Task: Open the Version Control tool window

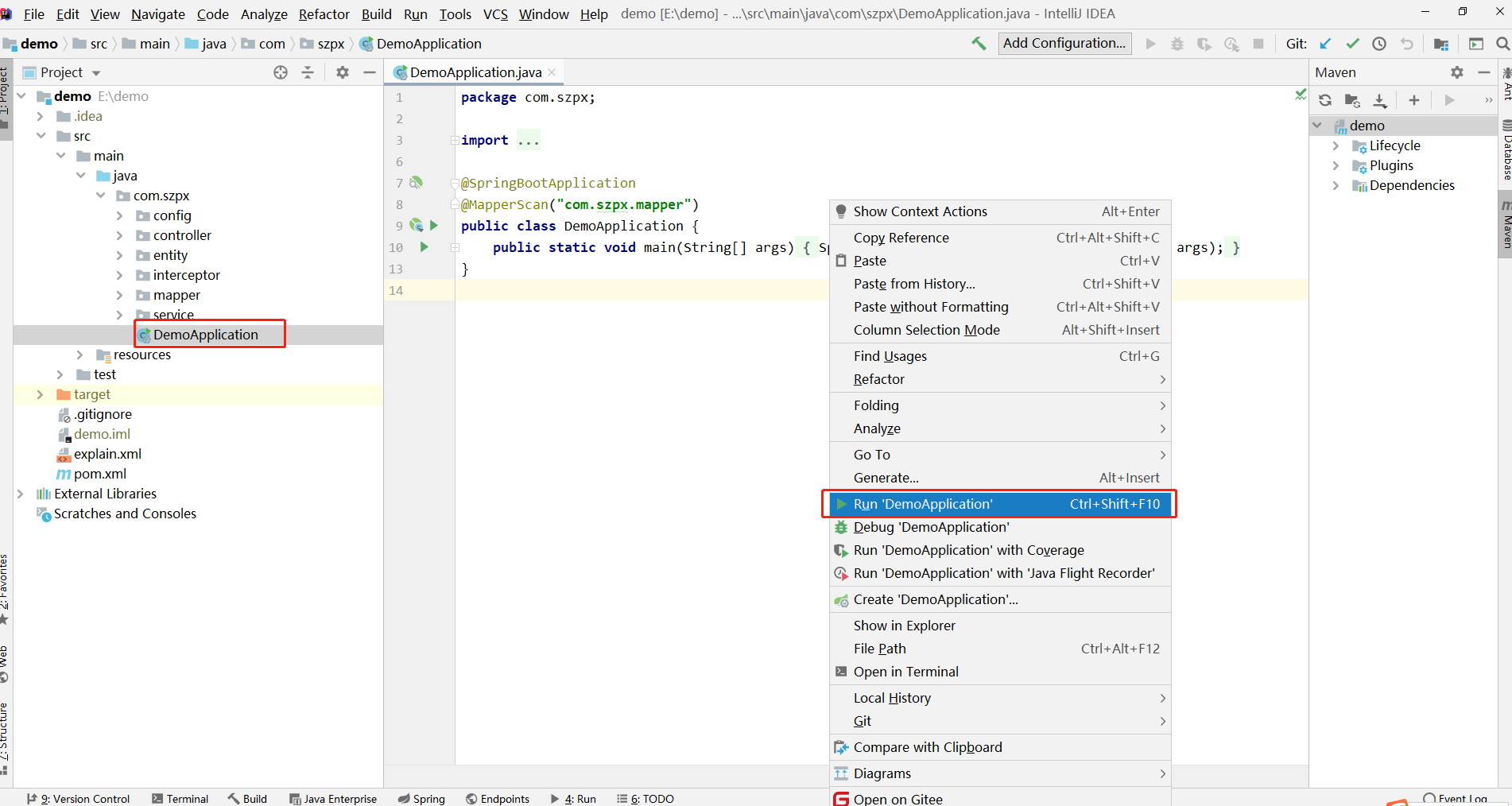Action: click(78, 798)
